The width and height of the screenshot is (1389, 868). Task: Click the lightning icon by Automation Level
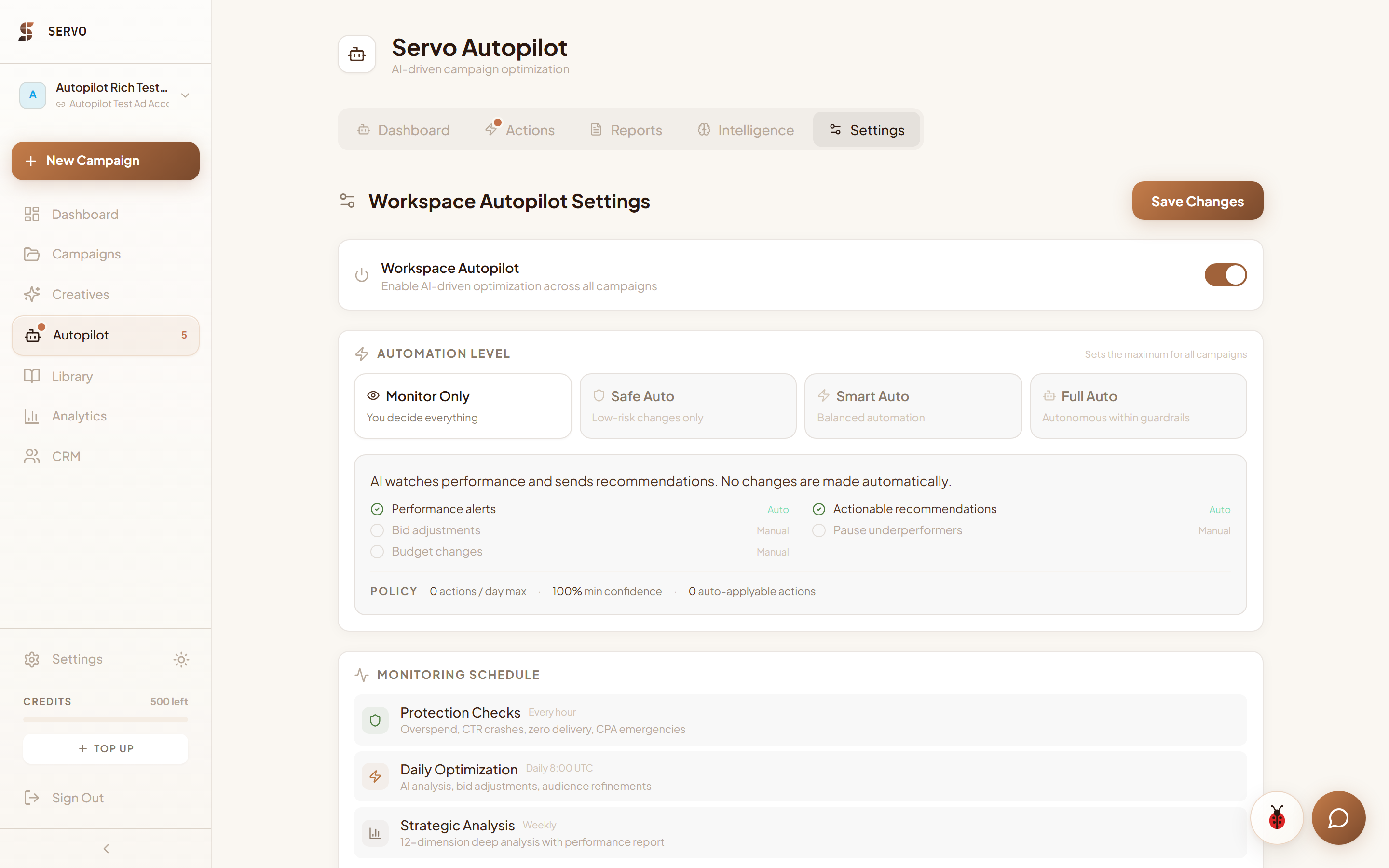click(x=362, y=353)
